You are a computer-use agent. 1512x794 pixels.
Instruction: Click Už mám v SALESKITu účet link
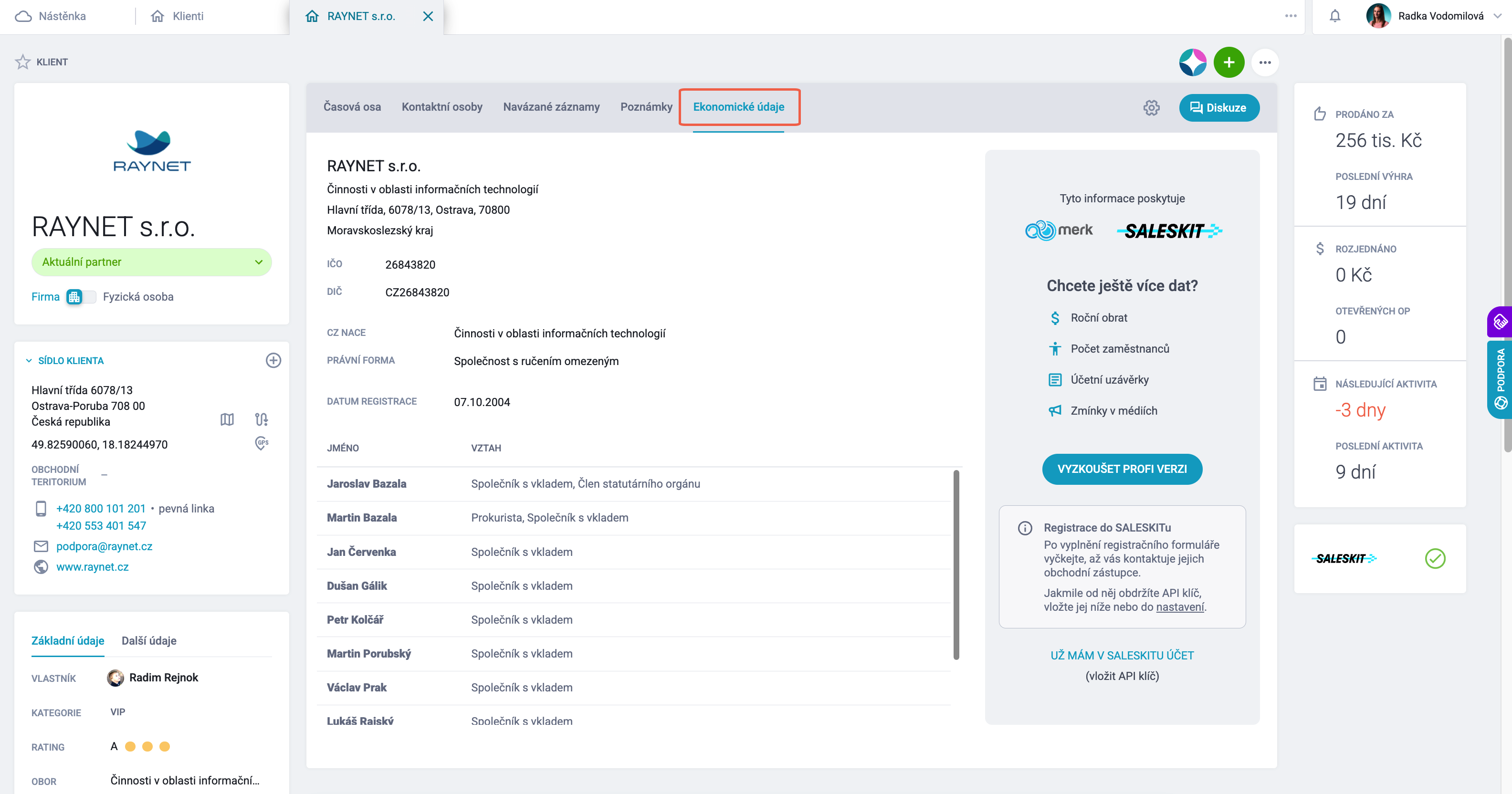(x=1122, y=656)
